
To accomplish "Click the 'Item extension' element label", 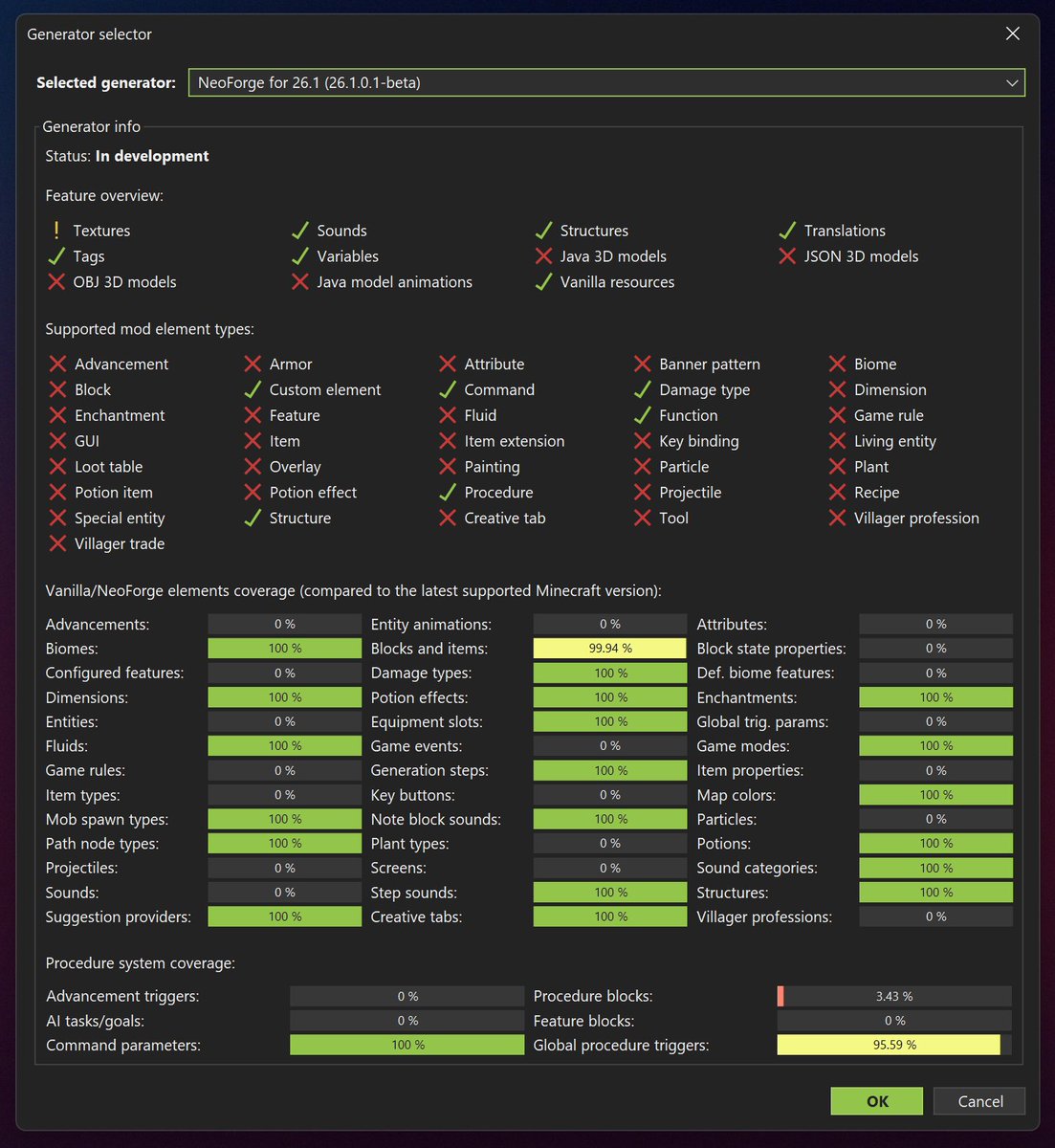I will point(515,441).
